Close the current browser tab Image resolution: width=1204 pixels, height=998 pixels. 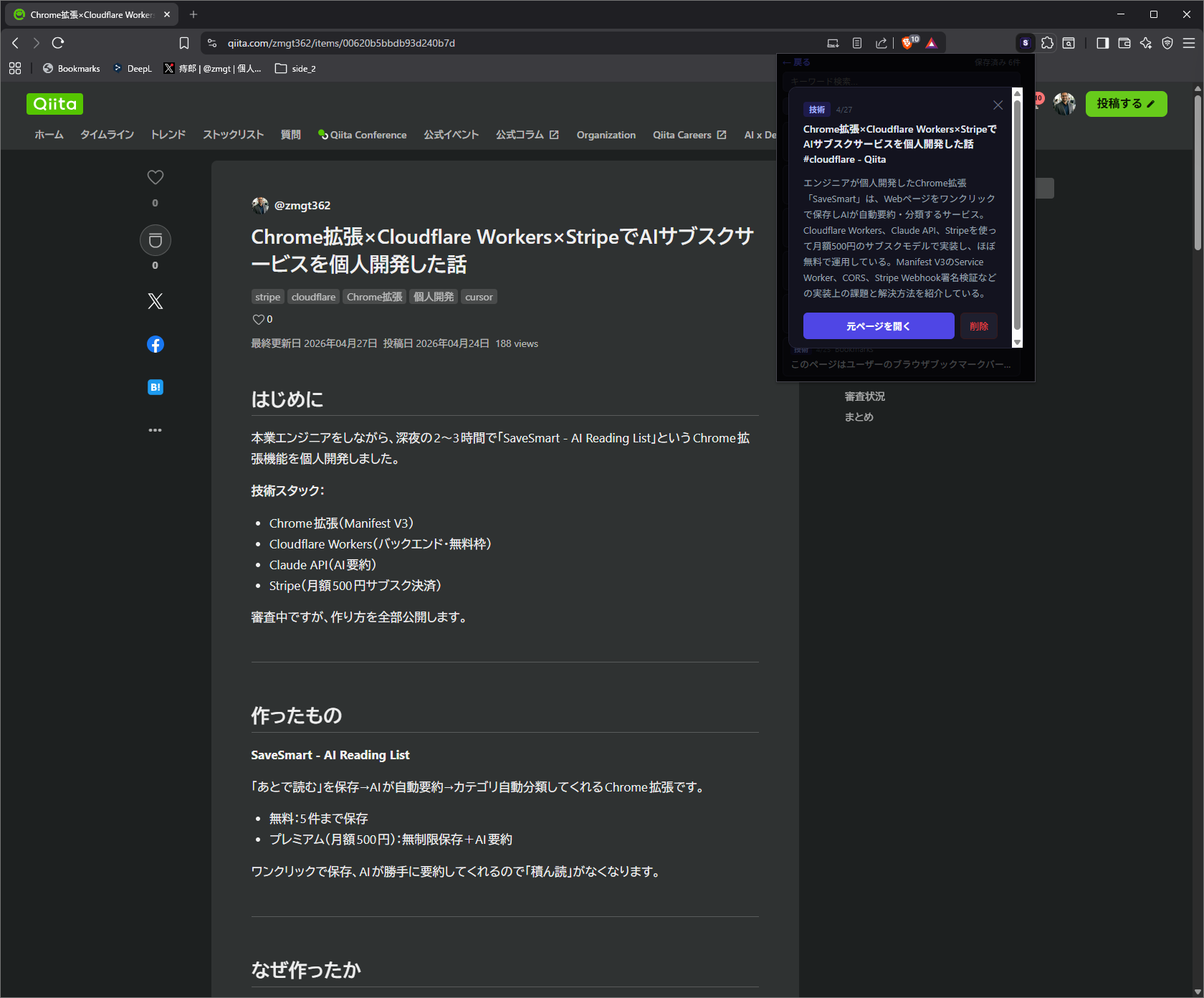point(167,14)
